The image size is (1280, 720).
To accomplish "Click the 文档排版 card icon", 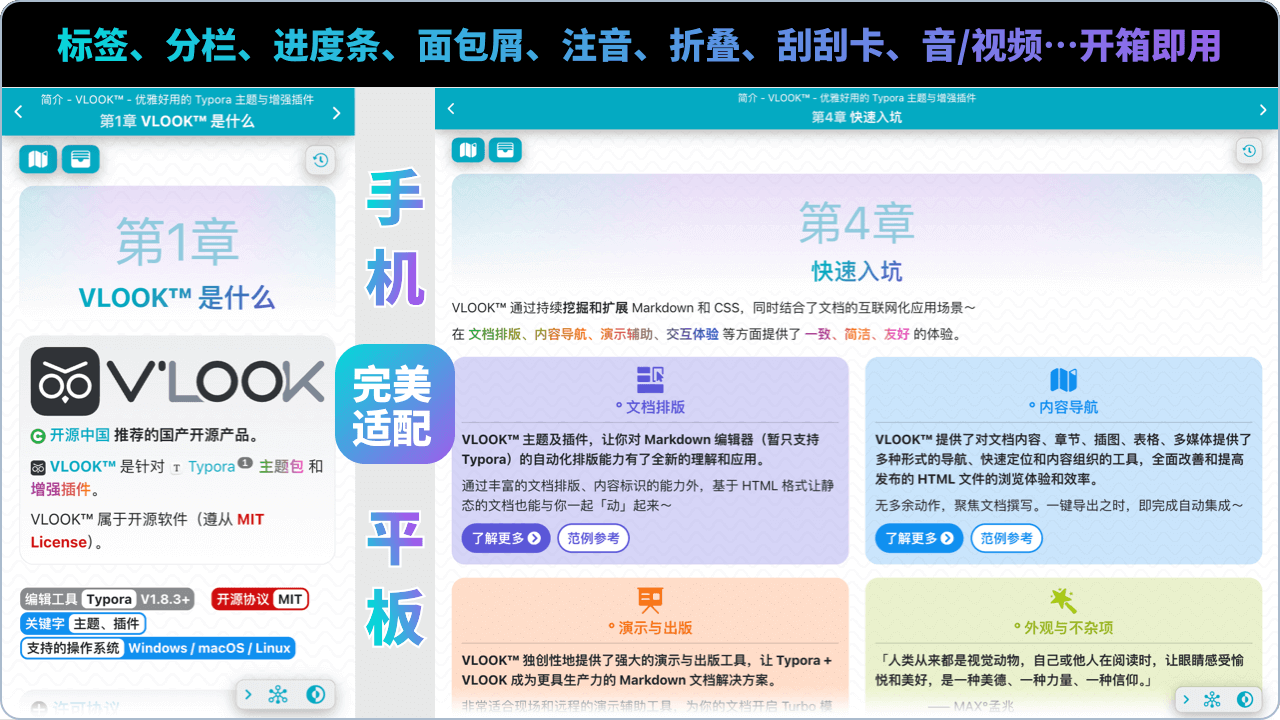I will pyautogui.click(x=650, y=380).
